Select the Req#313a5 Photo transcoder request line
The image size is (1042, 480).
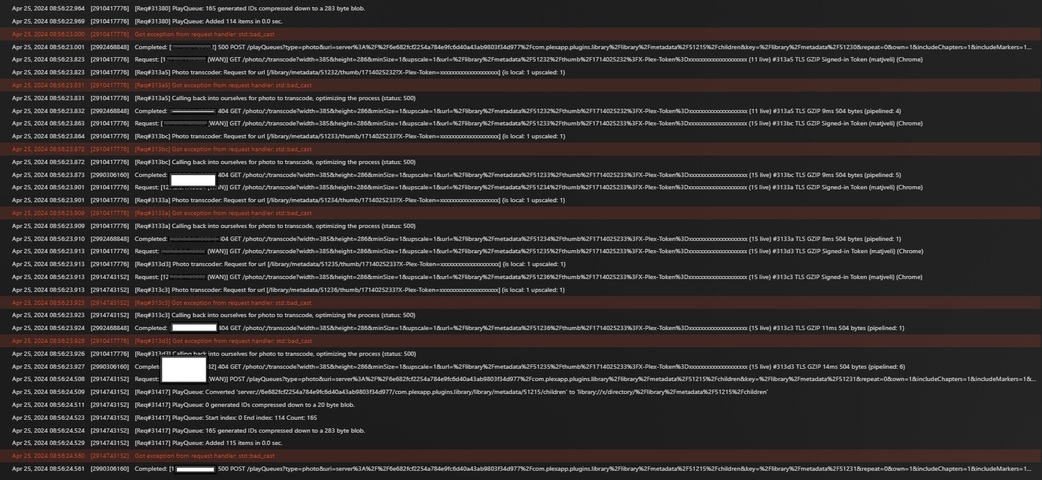[x=521, y=72]
